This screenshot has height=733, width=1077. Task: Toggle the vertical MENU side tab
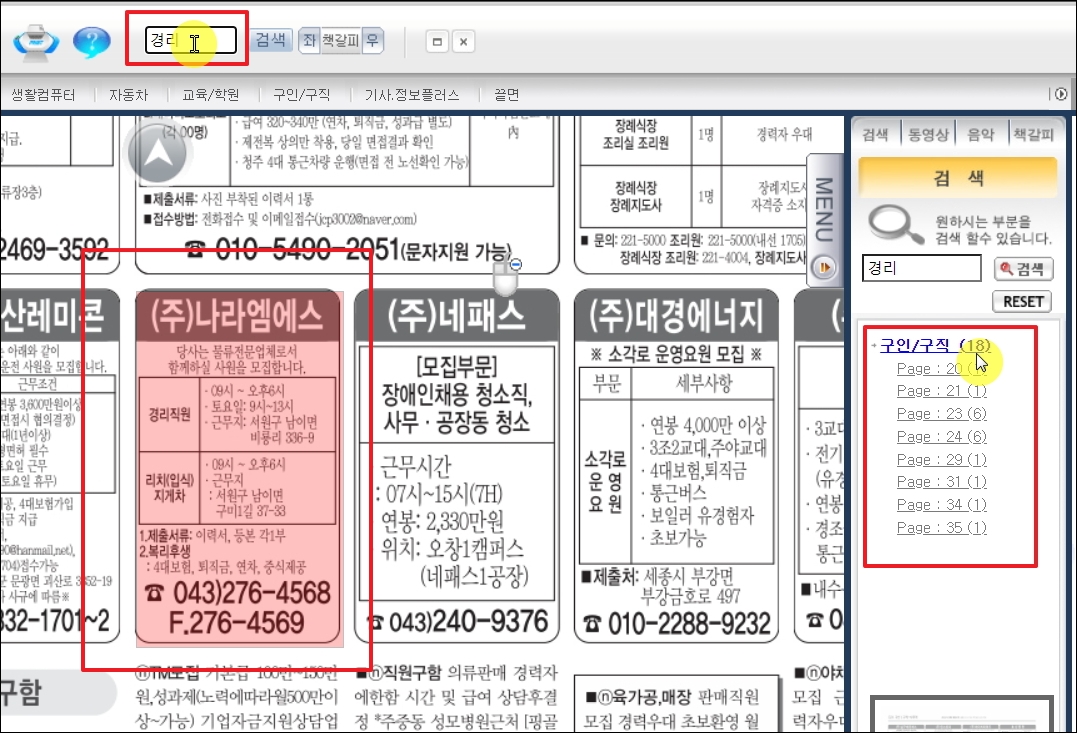click(824, 210)
